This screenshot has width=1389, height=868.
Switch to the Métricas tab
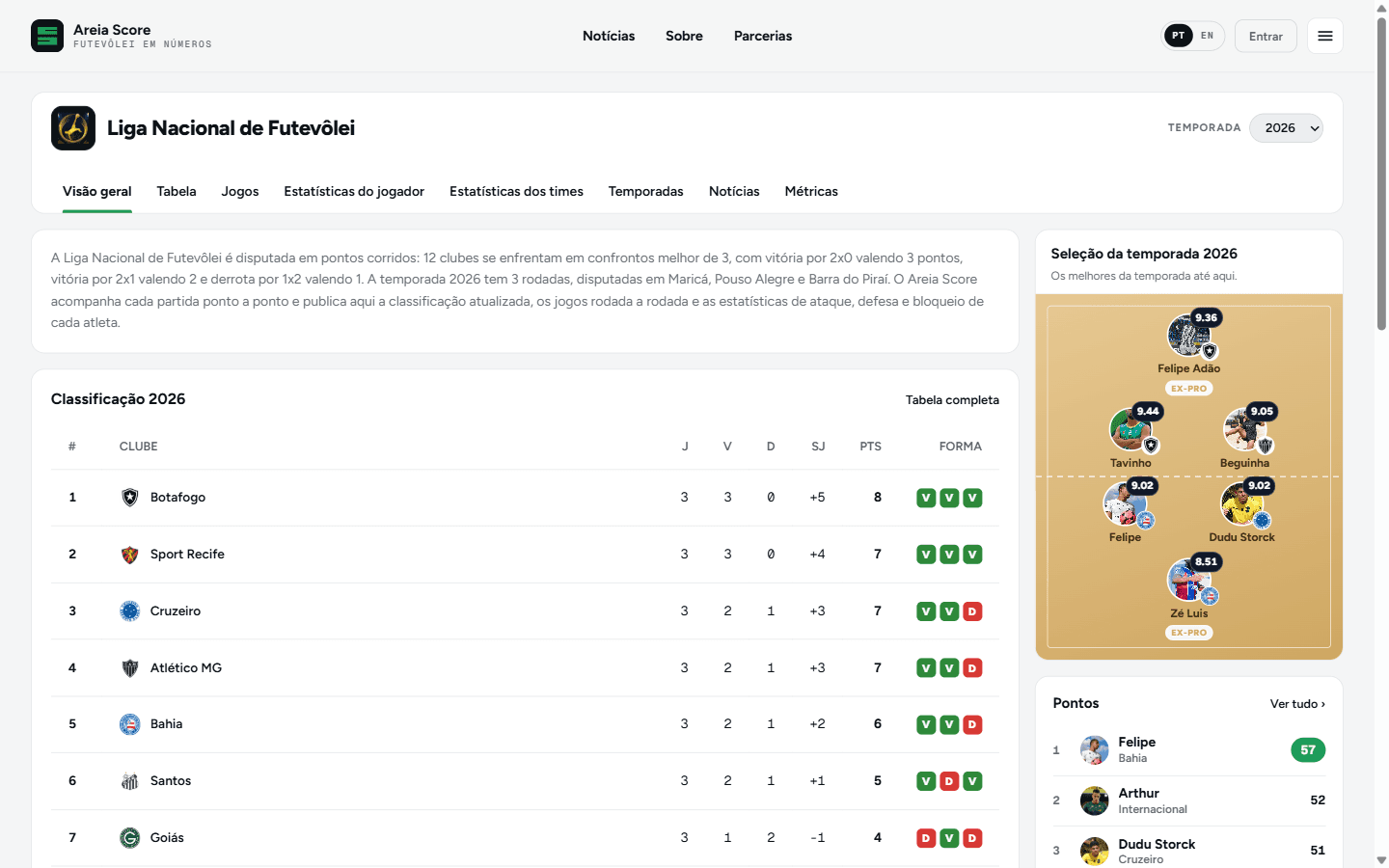811,192
